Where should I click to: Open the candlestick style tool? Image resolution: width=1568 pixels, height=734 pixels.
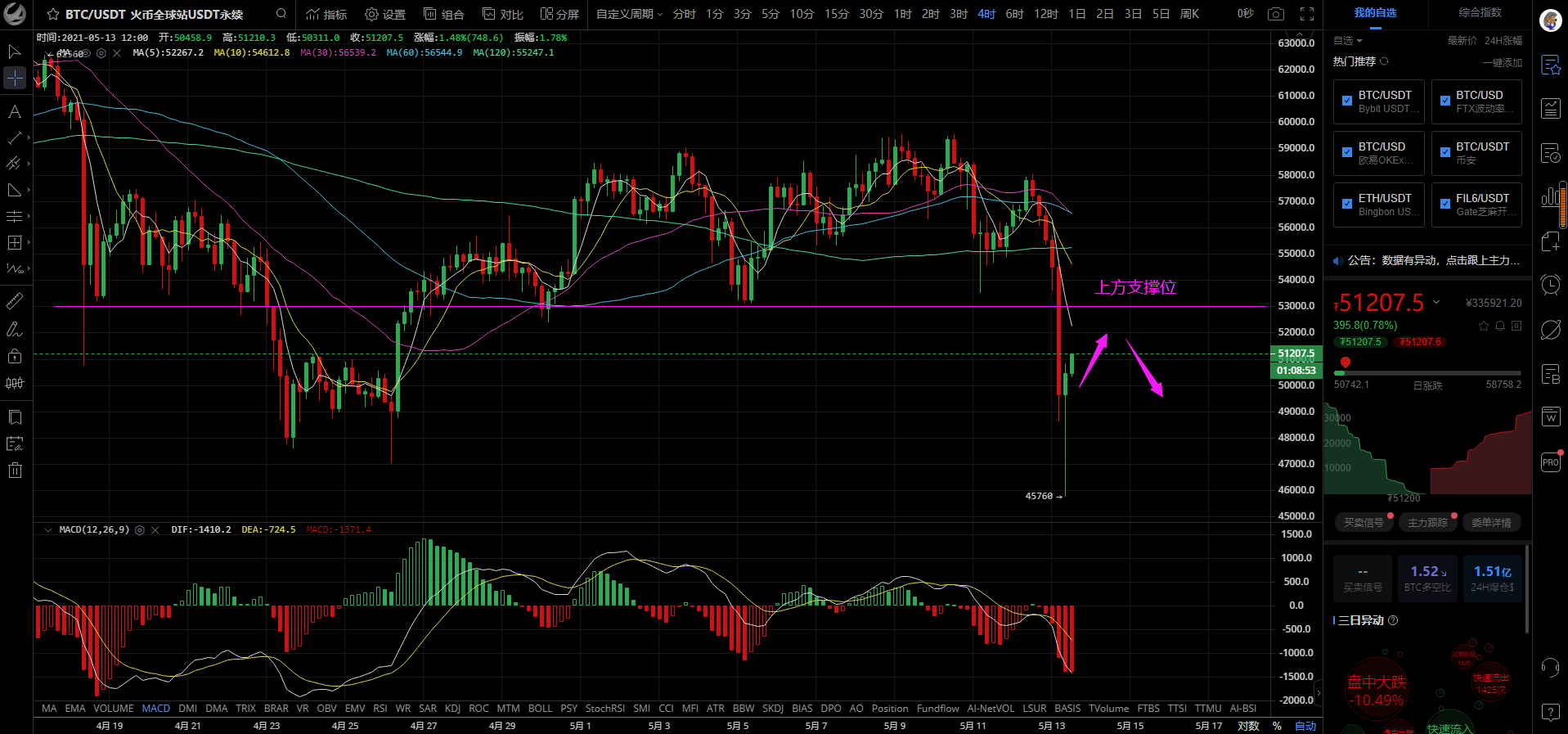pyautogui.click(x=15, y=383)
